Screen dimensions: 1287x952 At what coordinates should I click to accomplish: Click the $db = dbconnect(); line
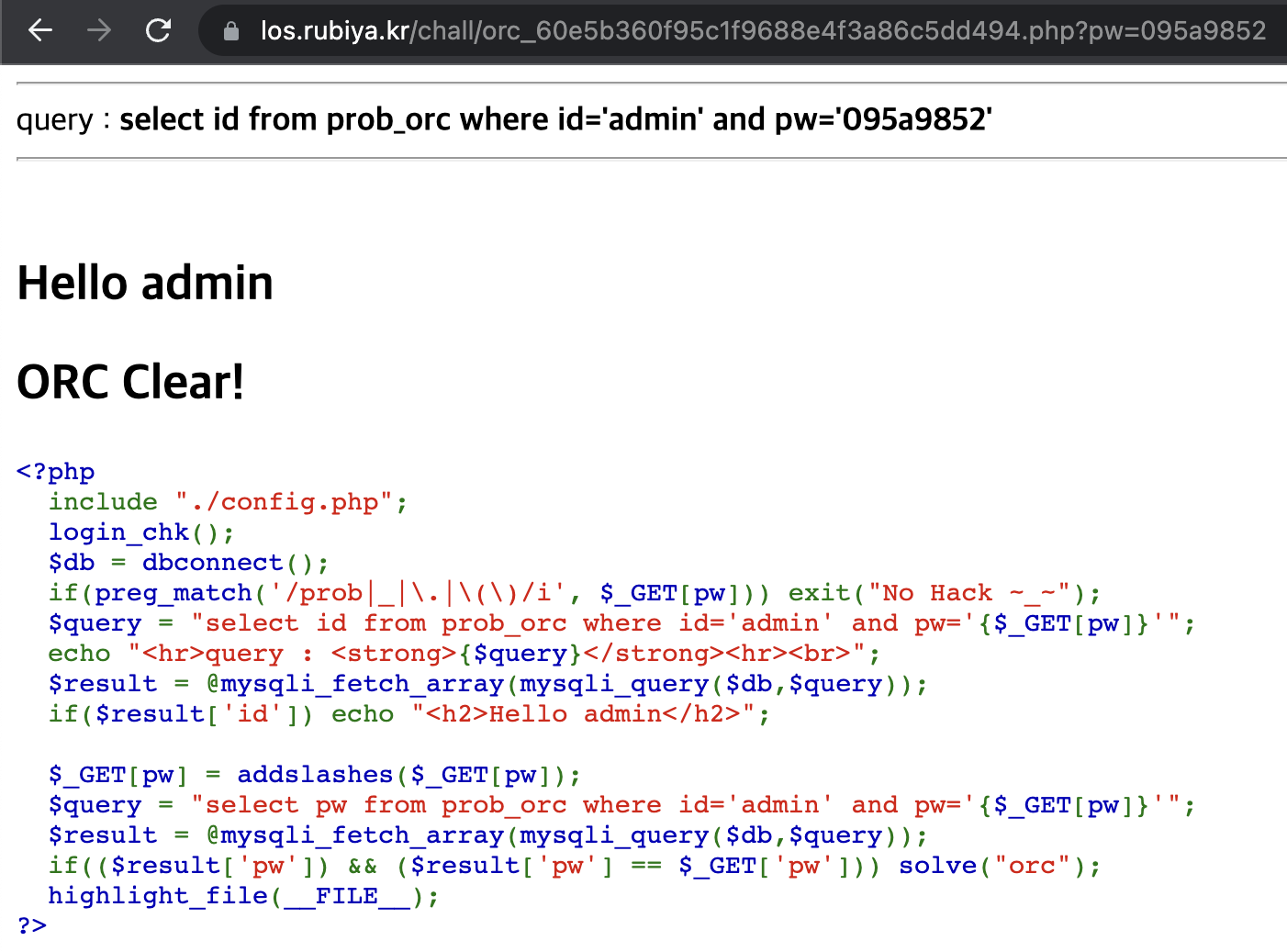coord(188,563)
